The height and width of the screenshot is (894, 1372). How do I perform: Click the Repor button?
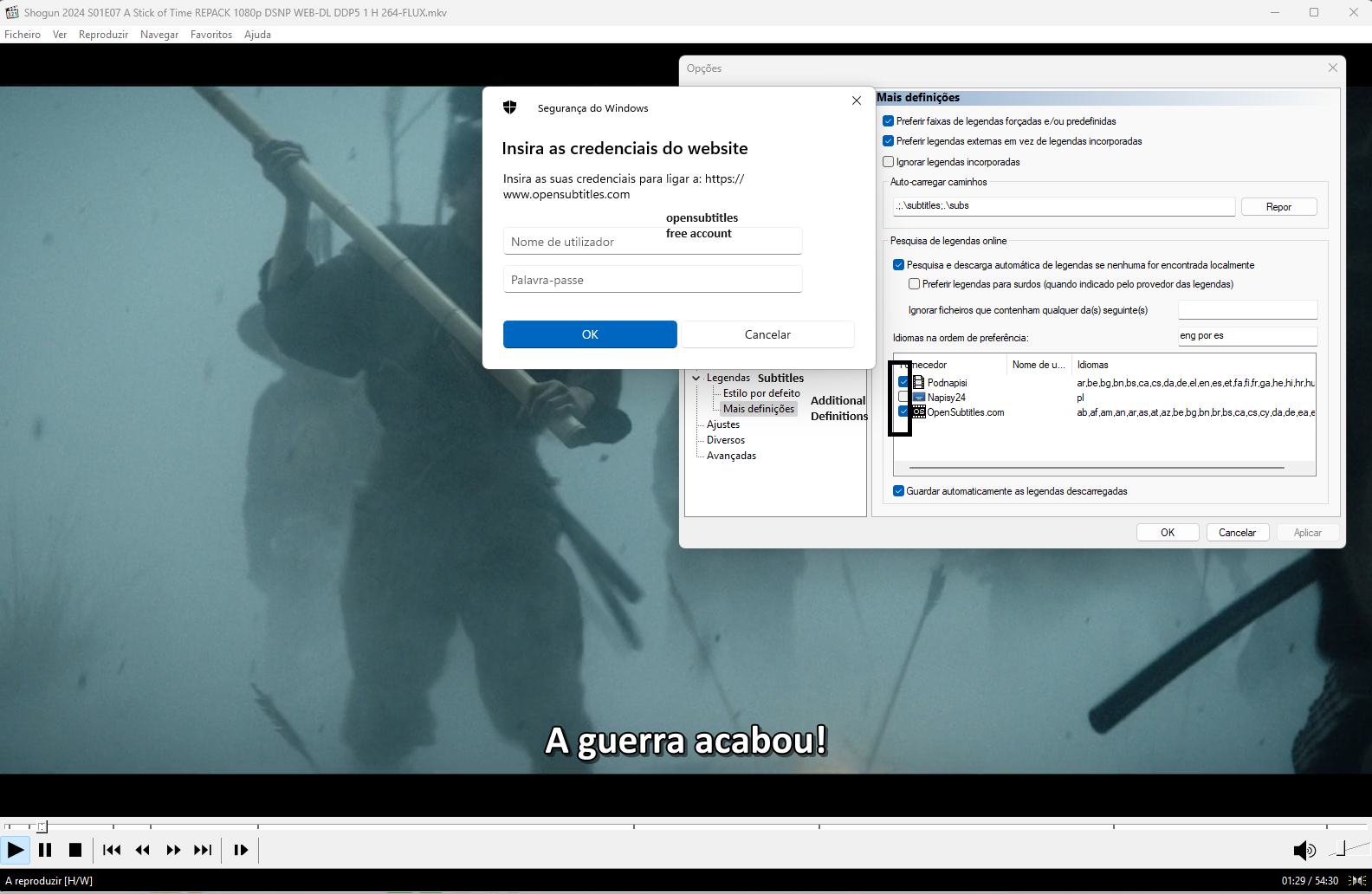pos(1278,207)
